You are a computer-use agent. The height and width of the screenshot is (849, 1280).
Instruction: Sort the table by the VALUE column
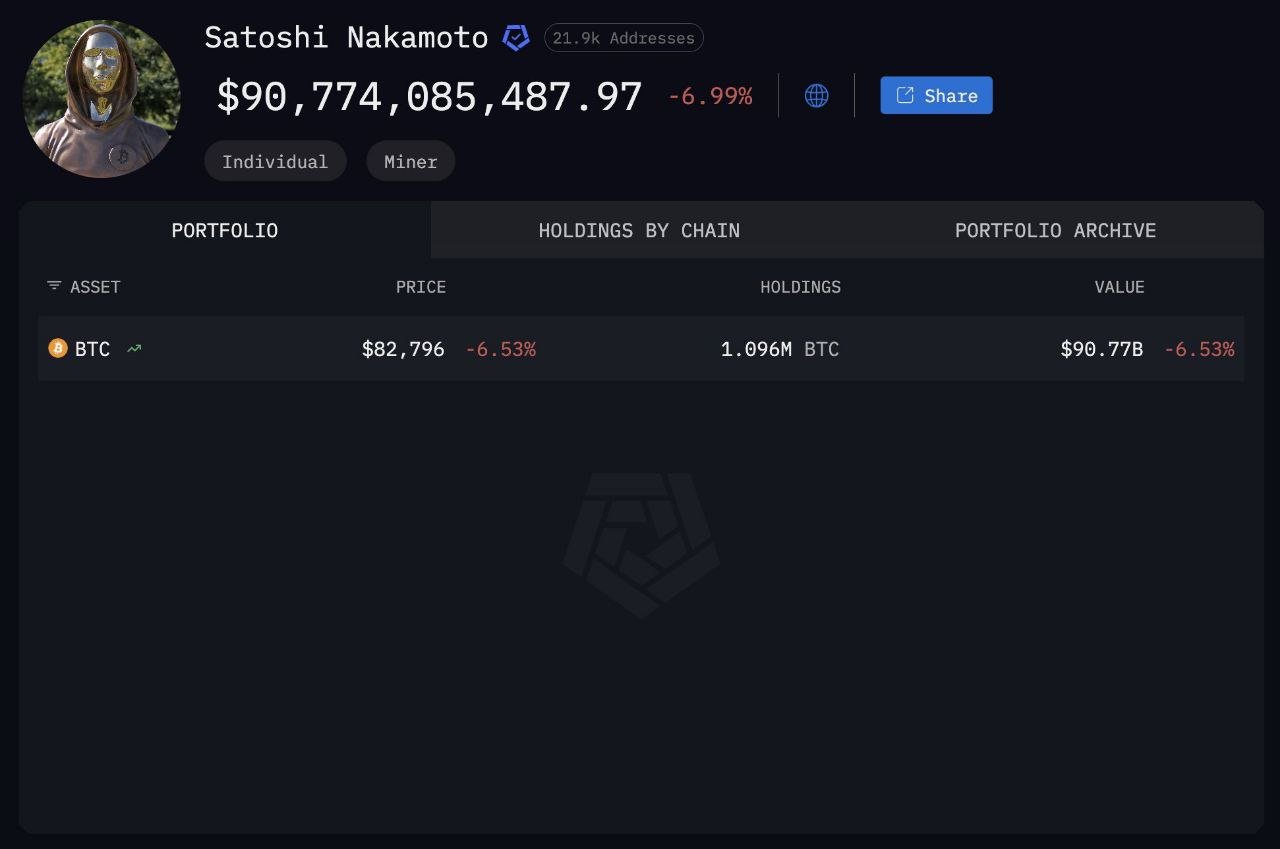click(x=1119, y=287)
